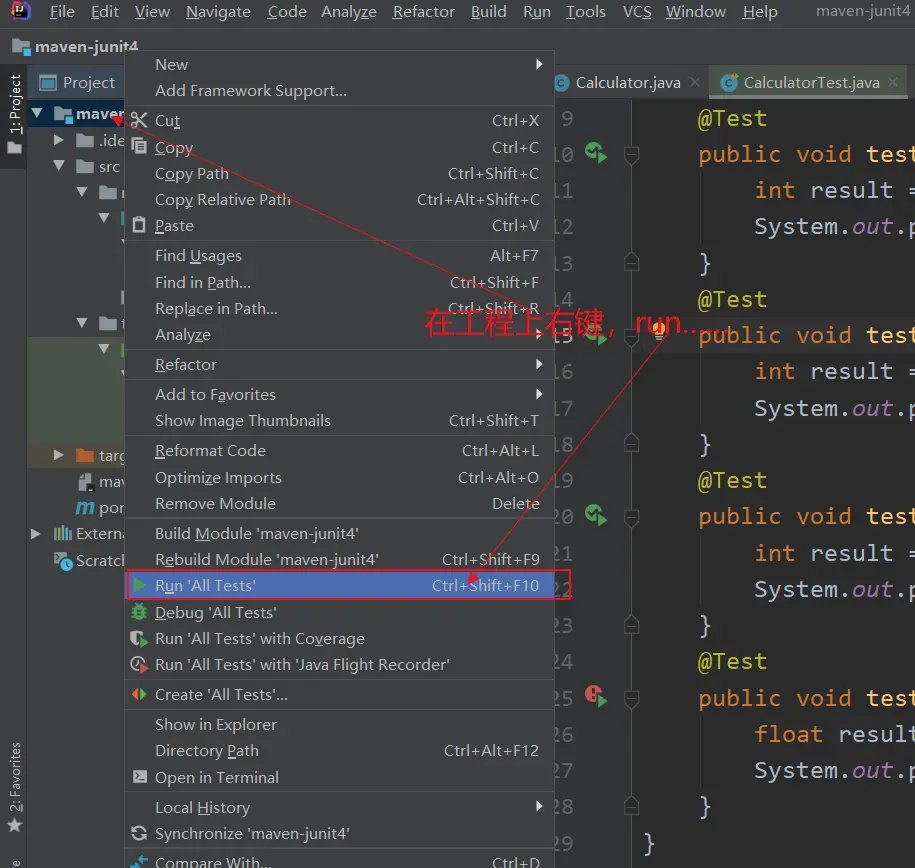
Task: Click the Debug 'All Tests' bug icon
Action: tap(139, 612)
